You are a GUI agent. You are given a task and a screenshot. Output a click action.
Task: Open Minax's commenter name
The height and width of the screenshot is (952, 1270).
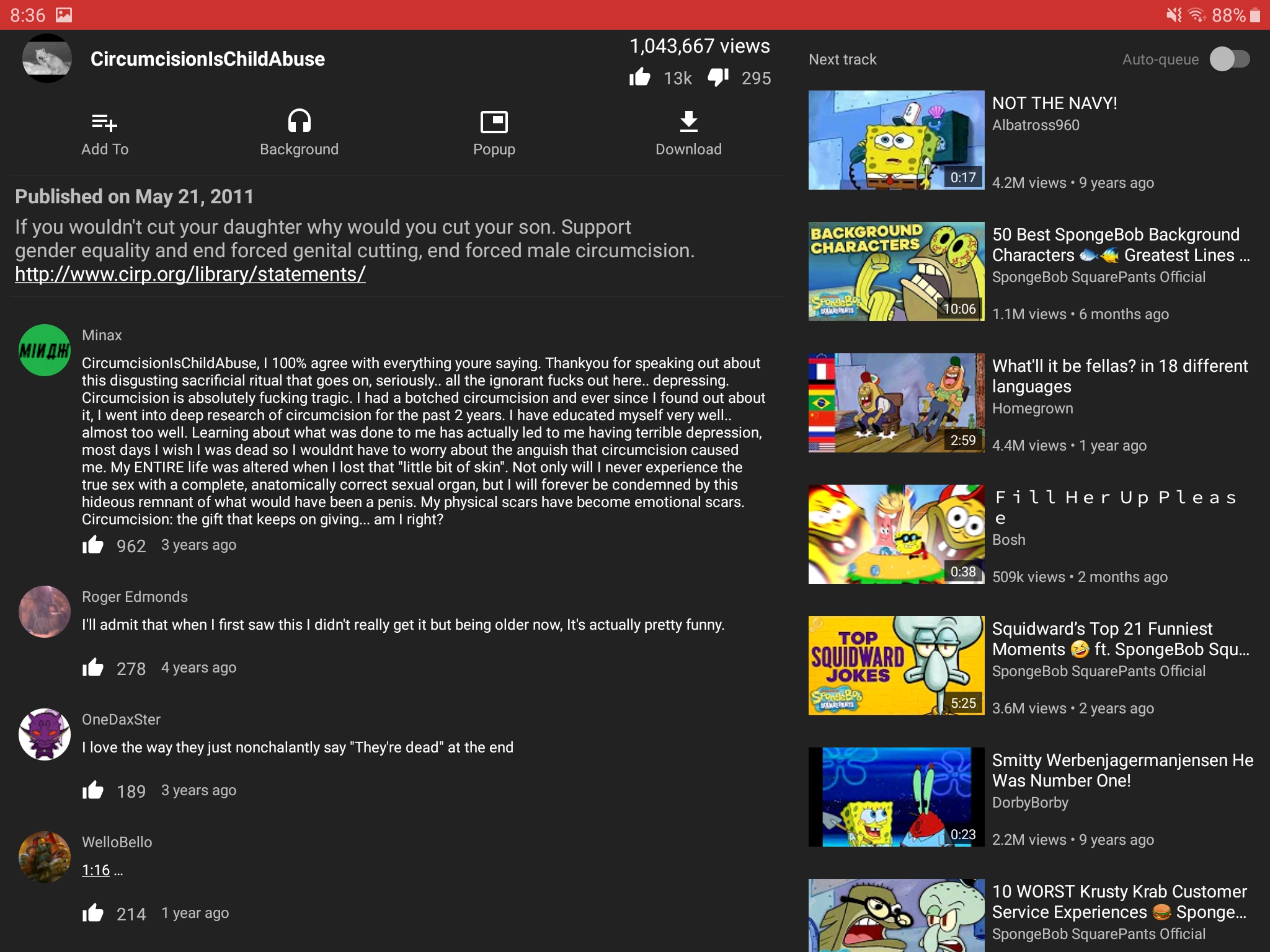[102, 335]
